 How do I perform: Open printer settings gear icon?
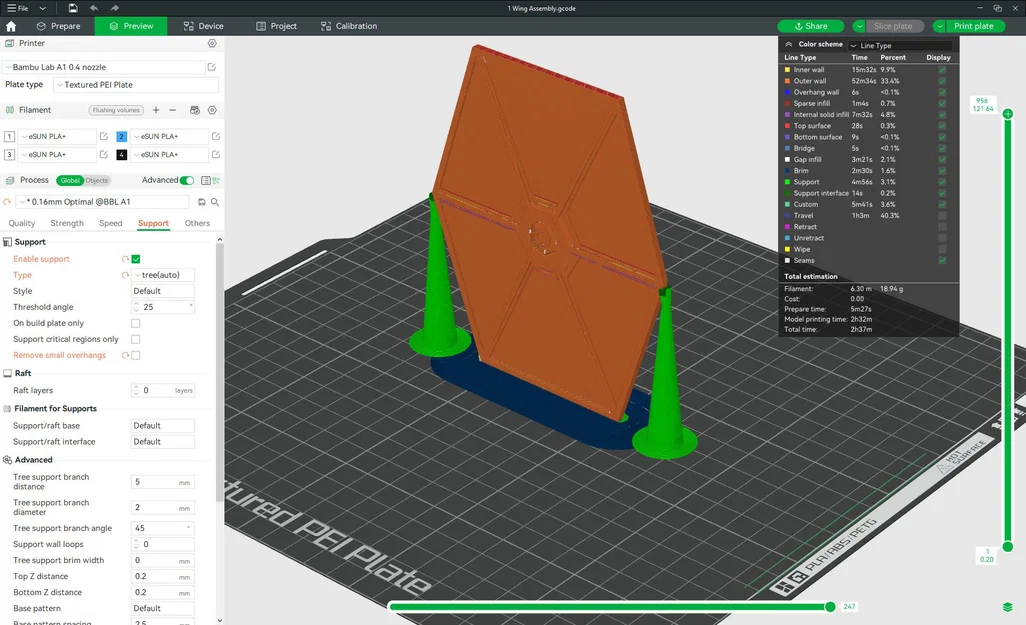point(212,43)
